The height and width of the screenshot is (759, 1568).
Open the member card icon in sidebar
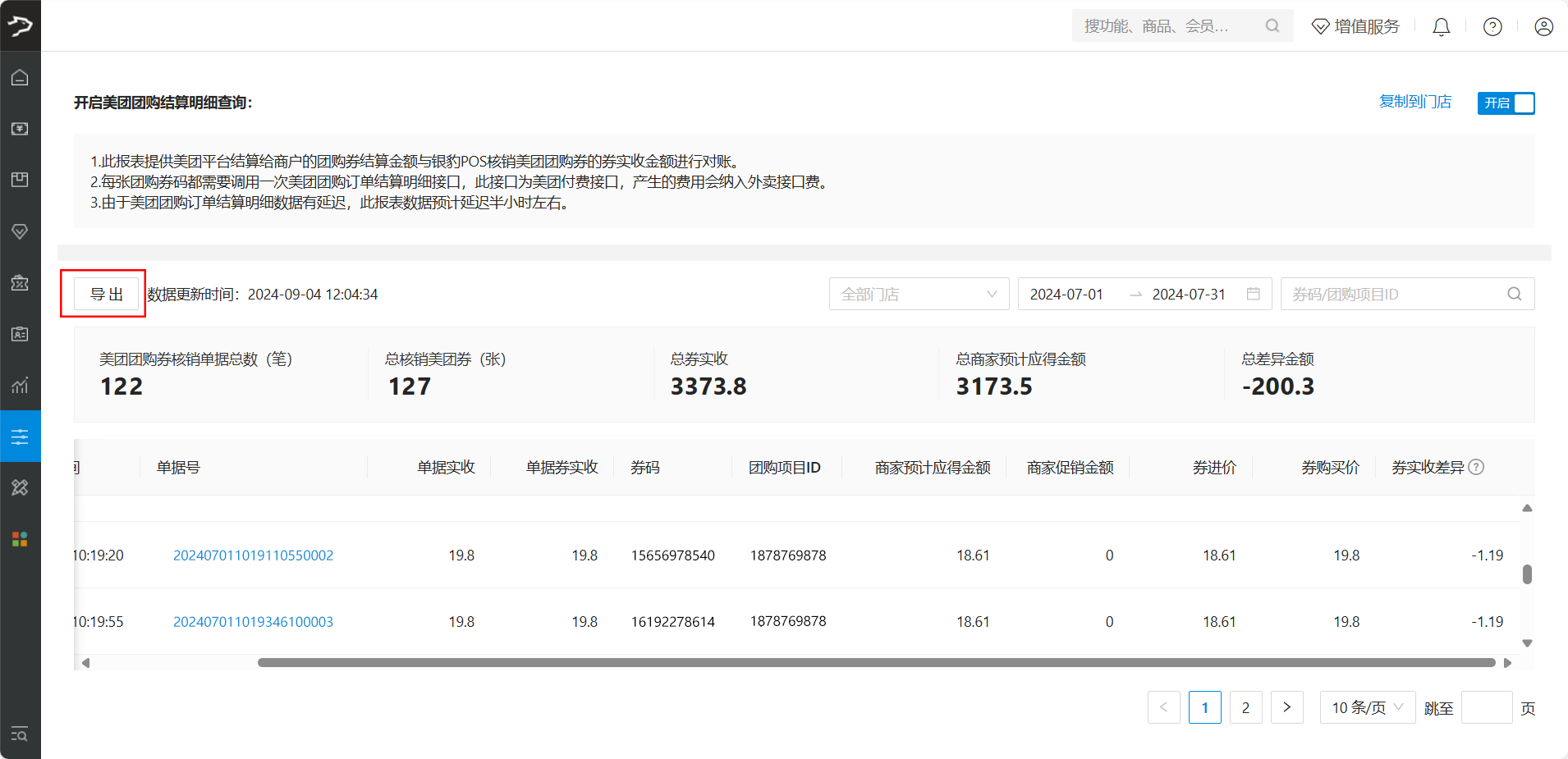coord(20,334)
